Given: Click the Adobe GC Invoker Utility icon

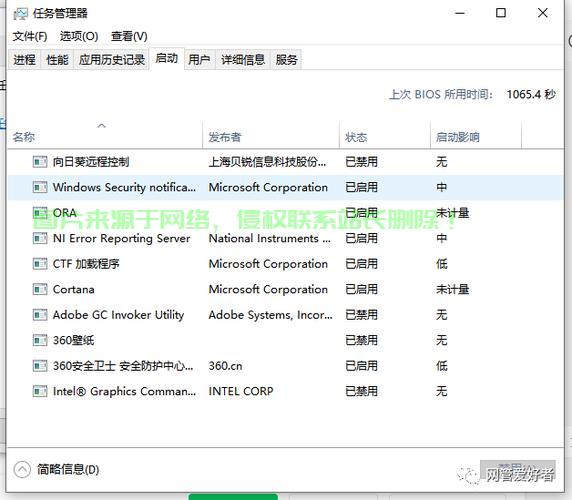Looking at the screenshot, I should [40, 315].
